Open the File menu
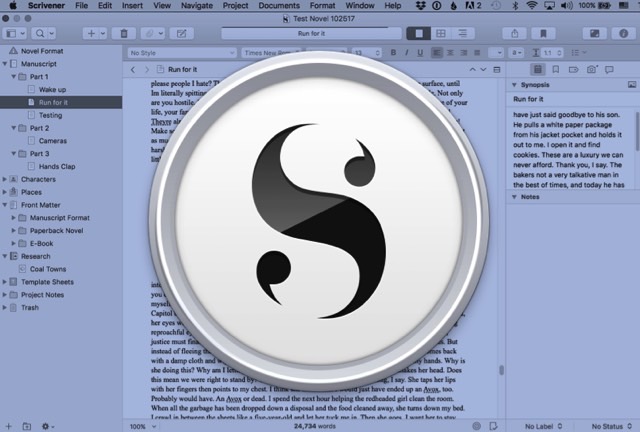 click(82, 6)
